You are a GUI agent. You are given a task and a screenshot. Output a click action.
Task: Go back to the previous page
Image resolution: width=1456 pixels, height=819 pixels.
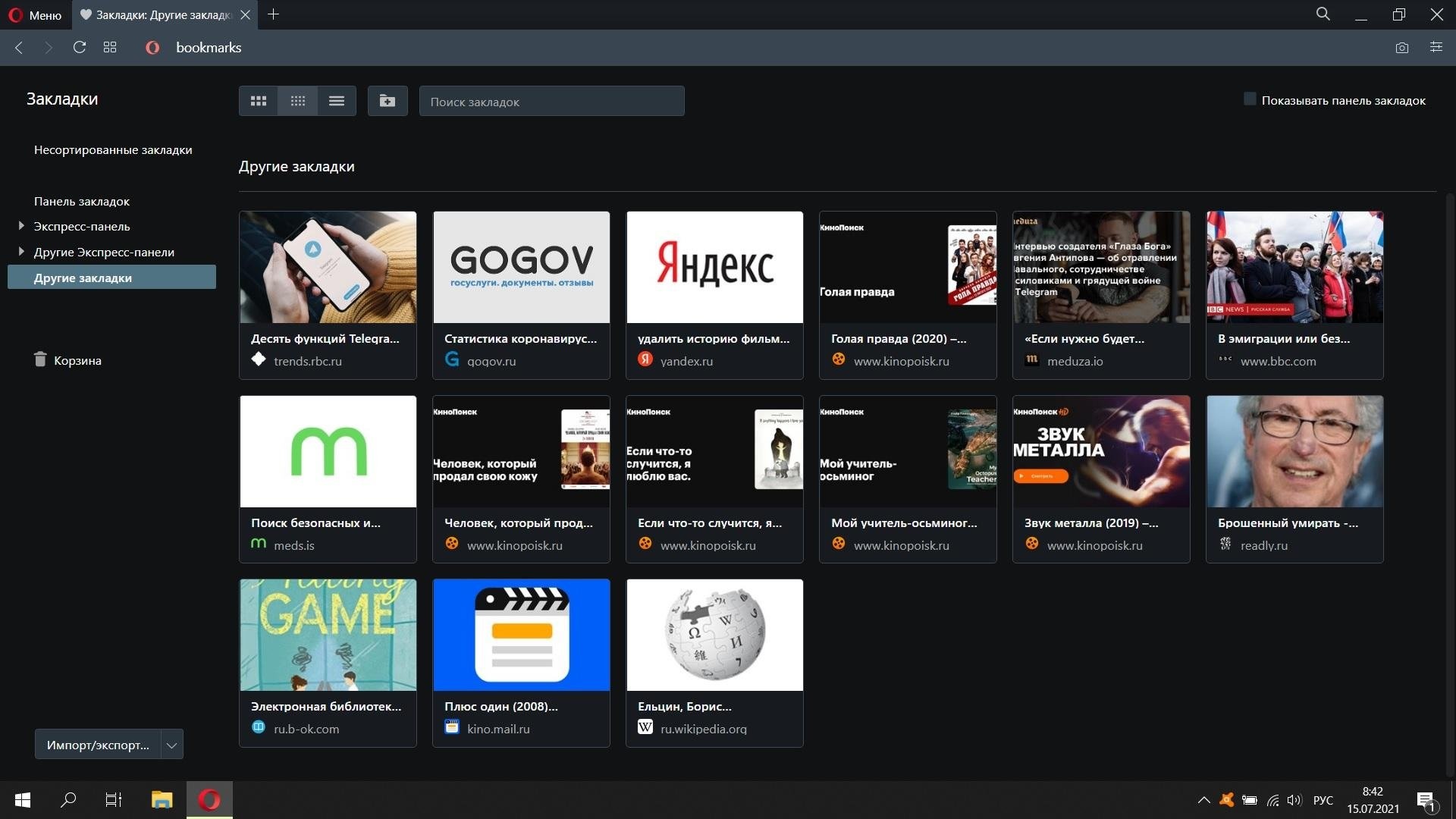tap(19, 48)
